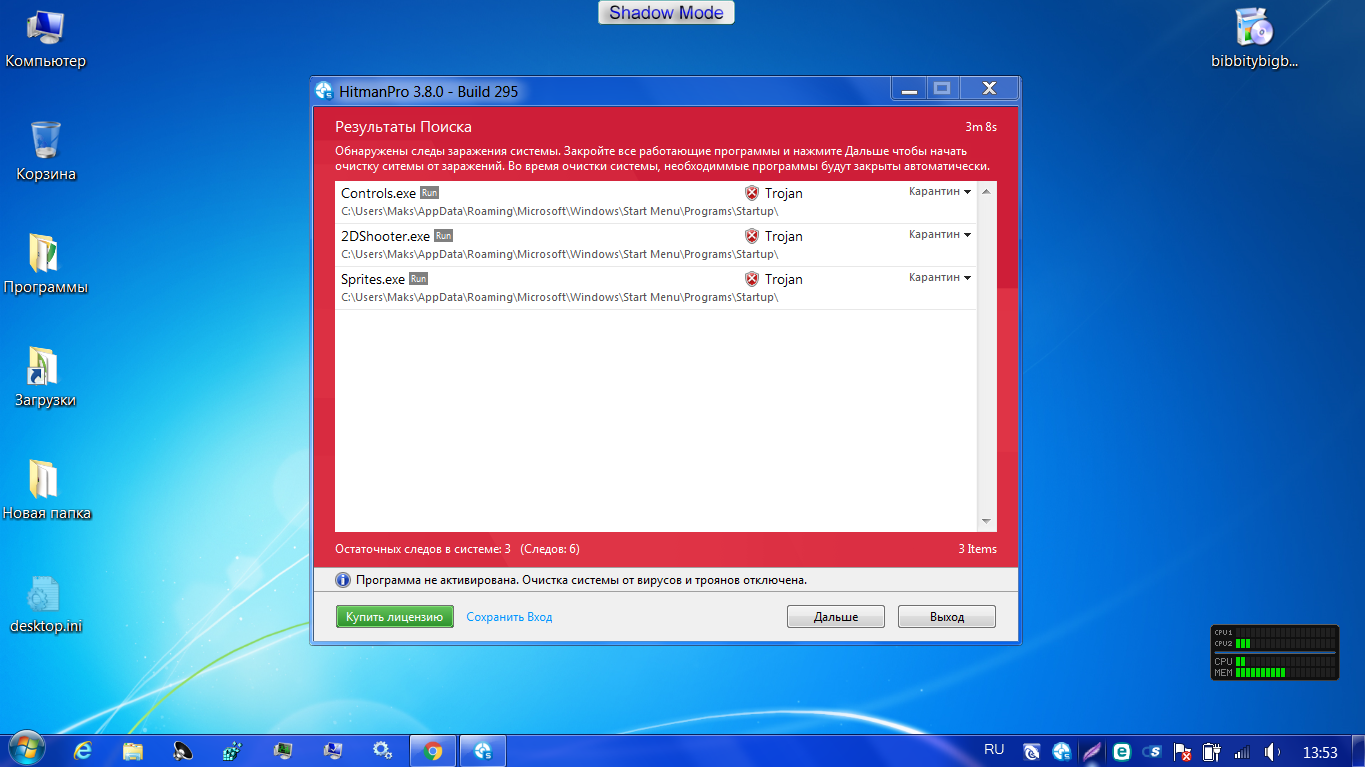Screen dimensions: 1365x767
Task: Click the 'Остаточных следов в системе: 3' status text
Action: (423, 549)
